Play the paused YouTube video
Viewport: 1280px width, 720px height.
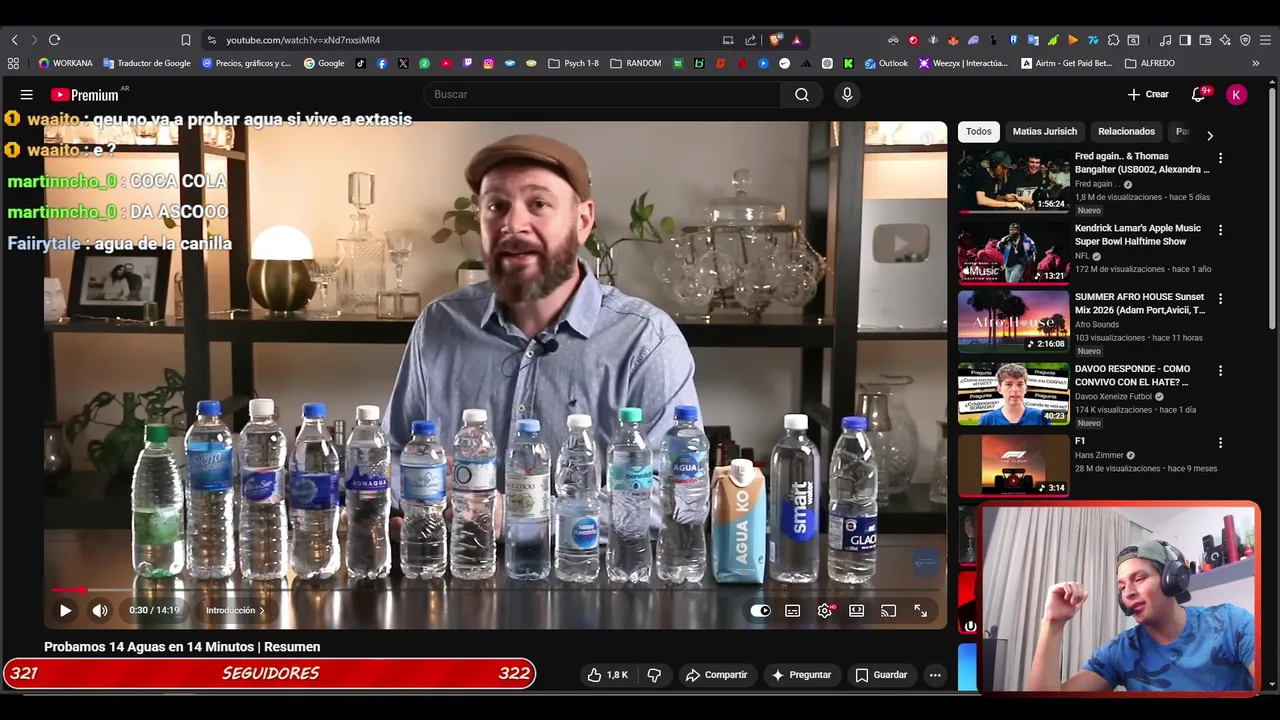(x=65, y=610)
